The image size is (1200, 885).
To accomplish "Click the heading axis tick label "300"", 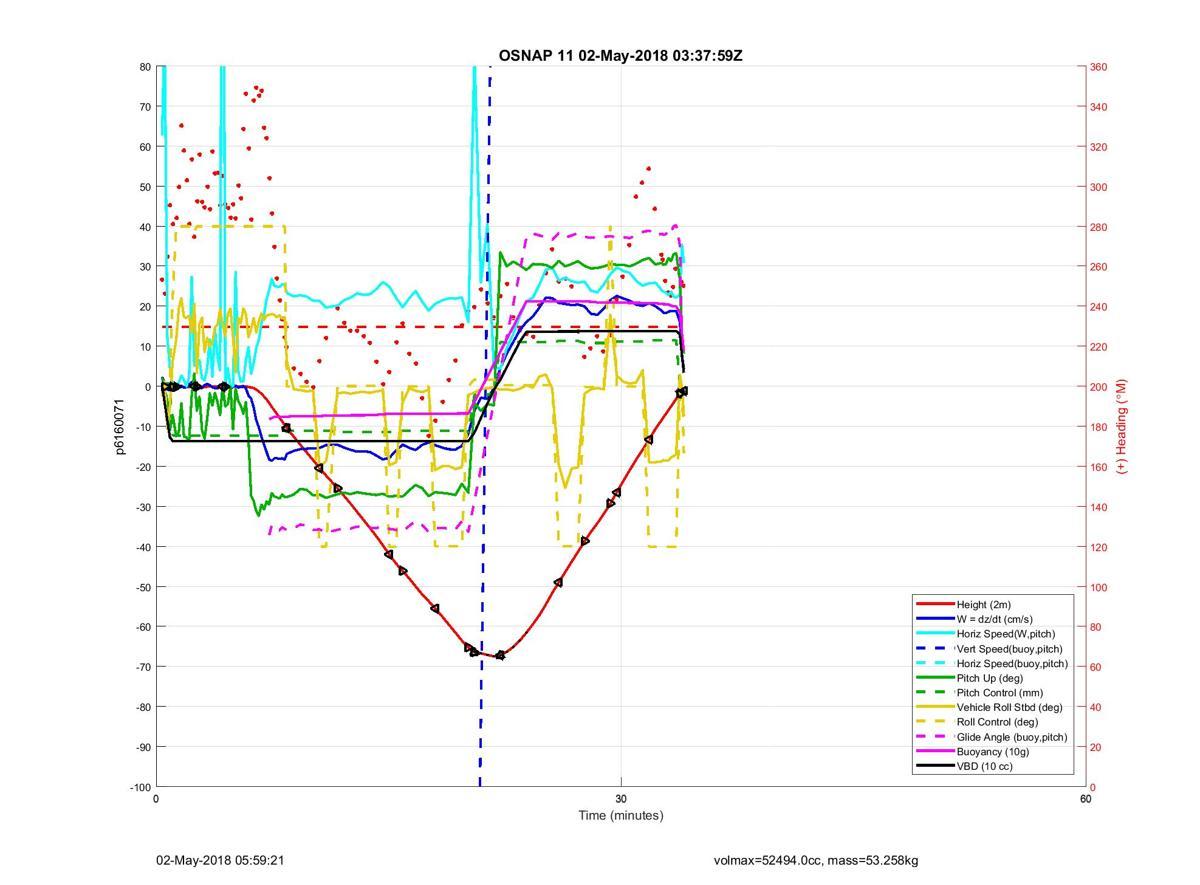I will [1098, 187].
